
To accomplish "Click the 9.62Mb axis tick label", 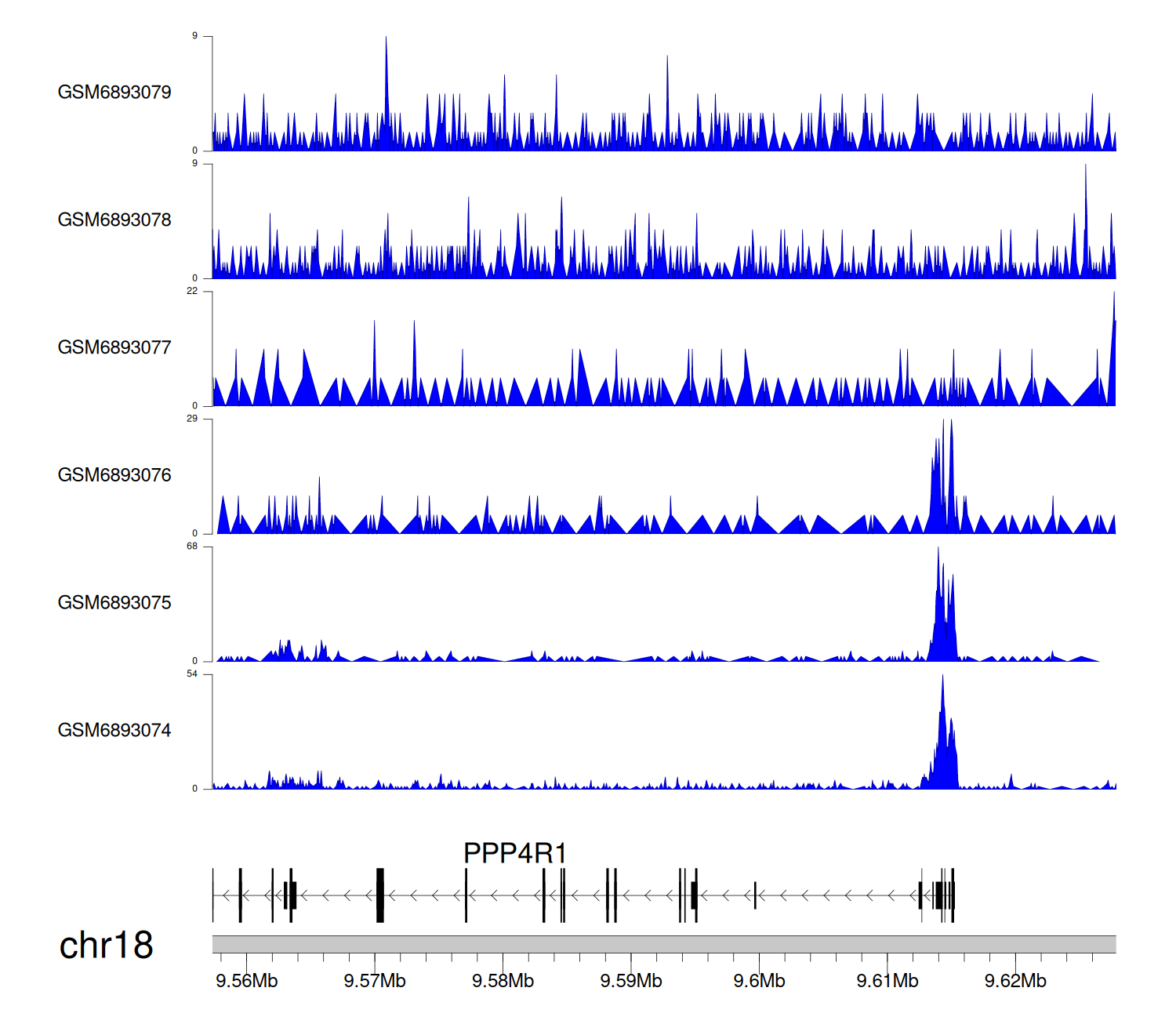I will [1015, 981].
